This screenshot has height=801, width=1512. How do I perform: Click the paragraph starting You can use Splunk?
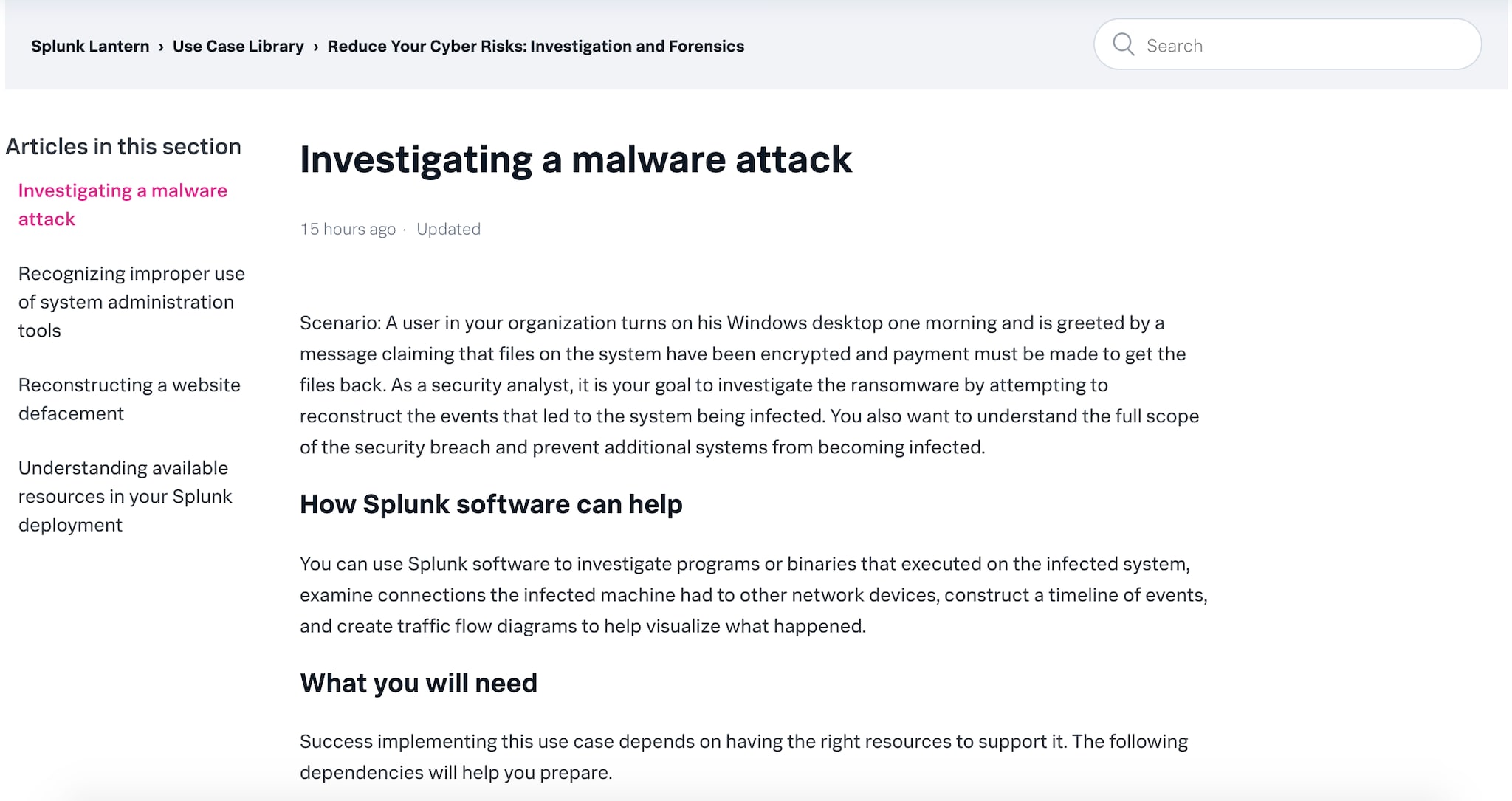pos(754,595)
